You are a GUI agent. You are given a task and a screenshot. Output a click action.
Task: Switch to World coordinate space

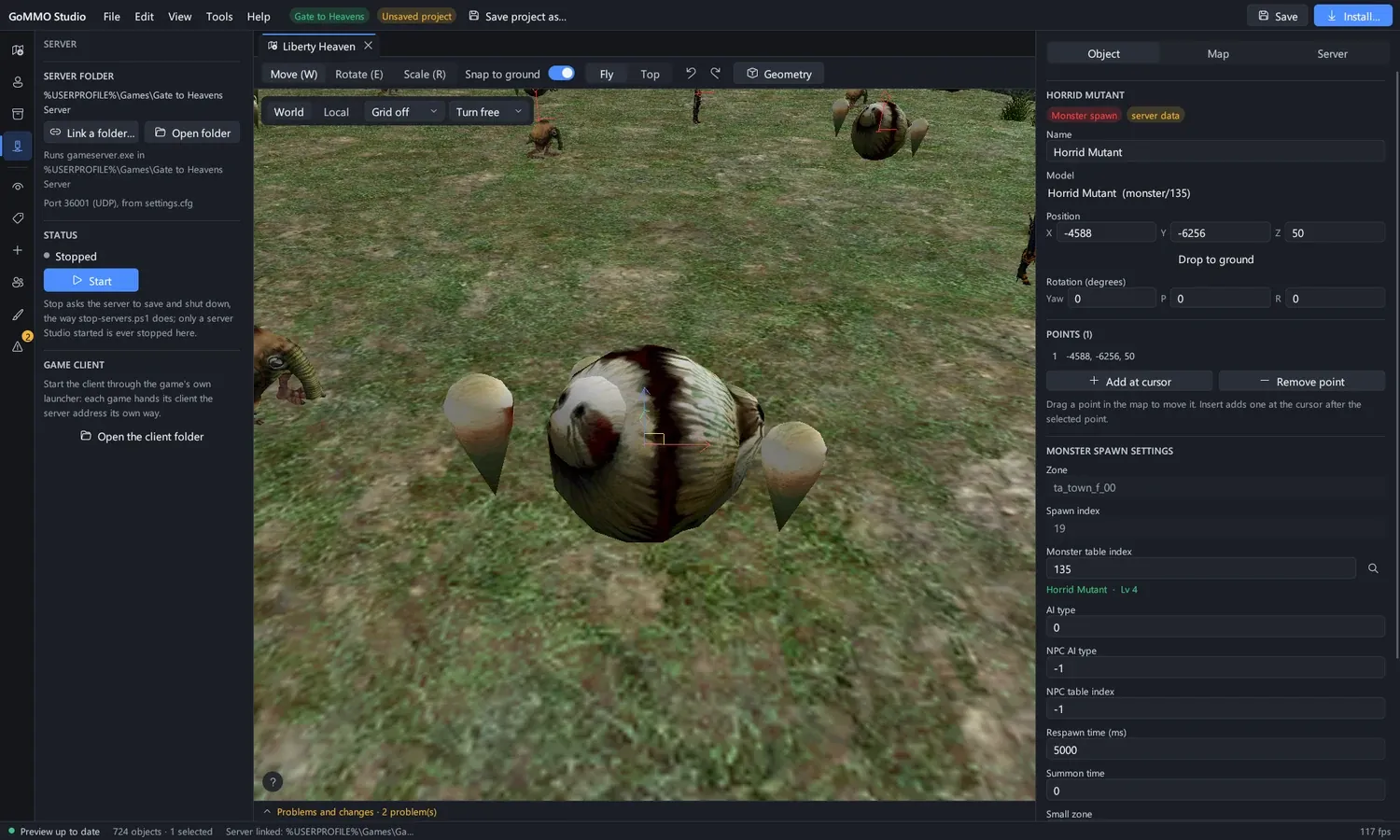coord(288,112)
